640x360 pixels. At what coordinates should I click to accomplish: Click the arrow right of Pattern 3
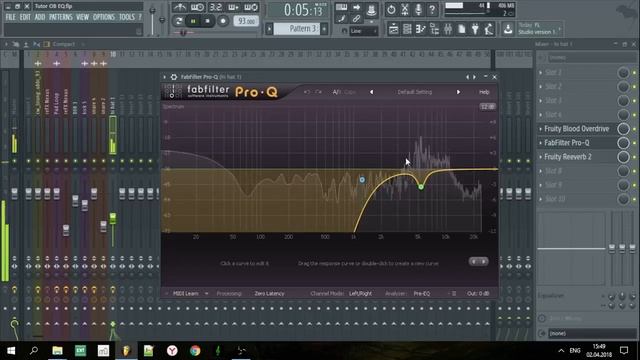(324, 29)
